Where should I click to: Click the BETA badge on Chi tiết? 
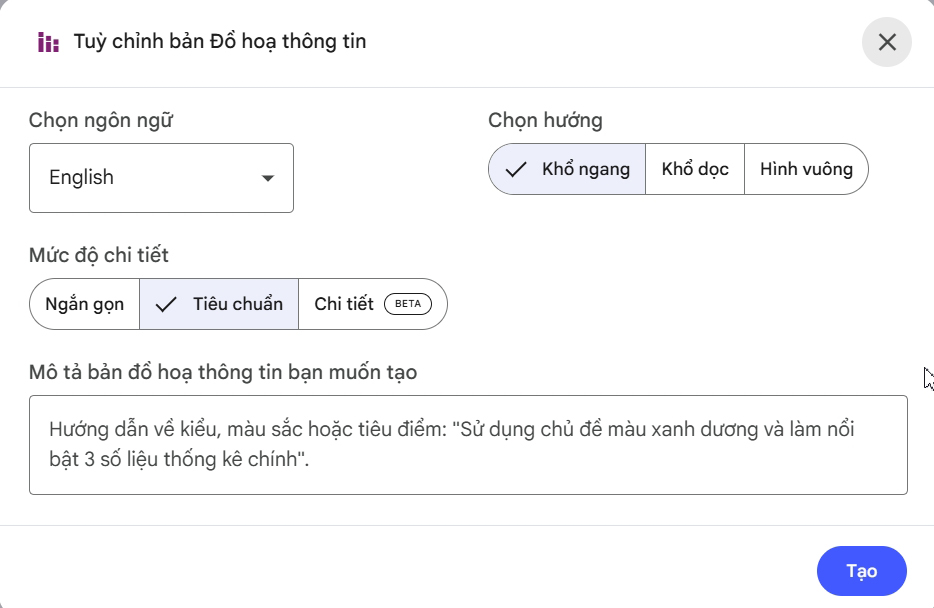click(x=407, y=304)
